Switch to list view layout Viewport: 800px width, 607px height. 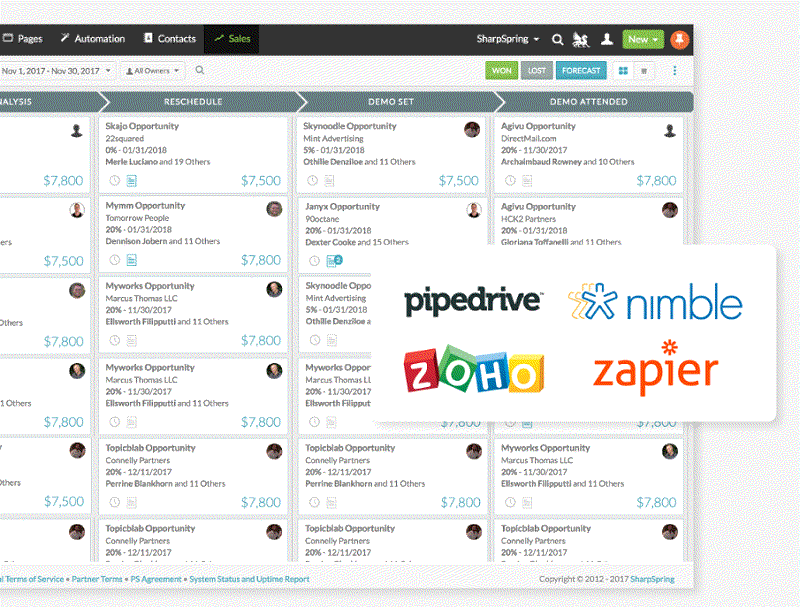(x=645, y=71)
